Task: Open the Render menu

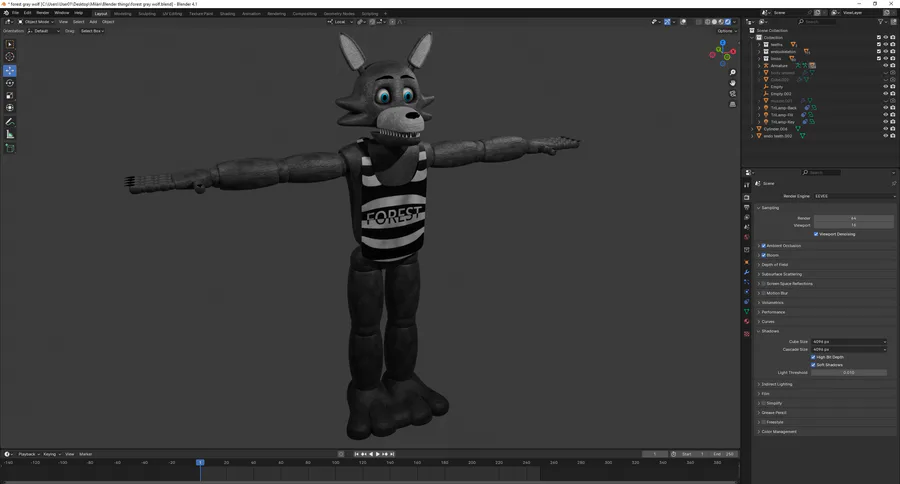Action: [x=42, y=13]
